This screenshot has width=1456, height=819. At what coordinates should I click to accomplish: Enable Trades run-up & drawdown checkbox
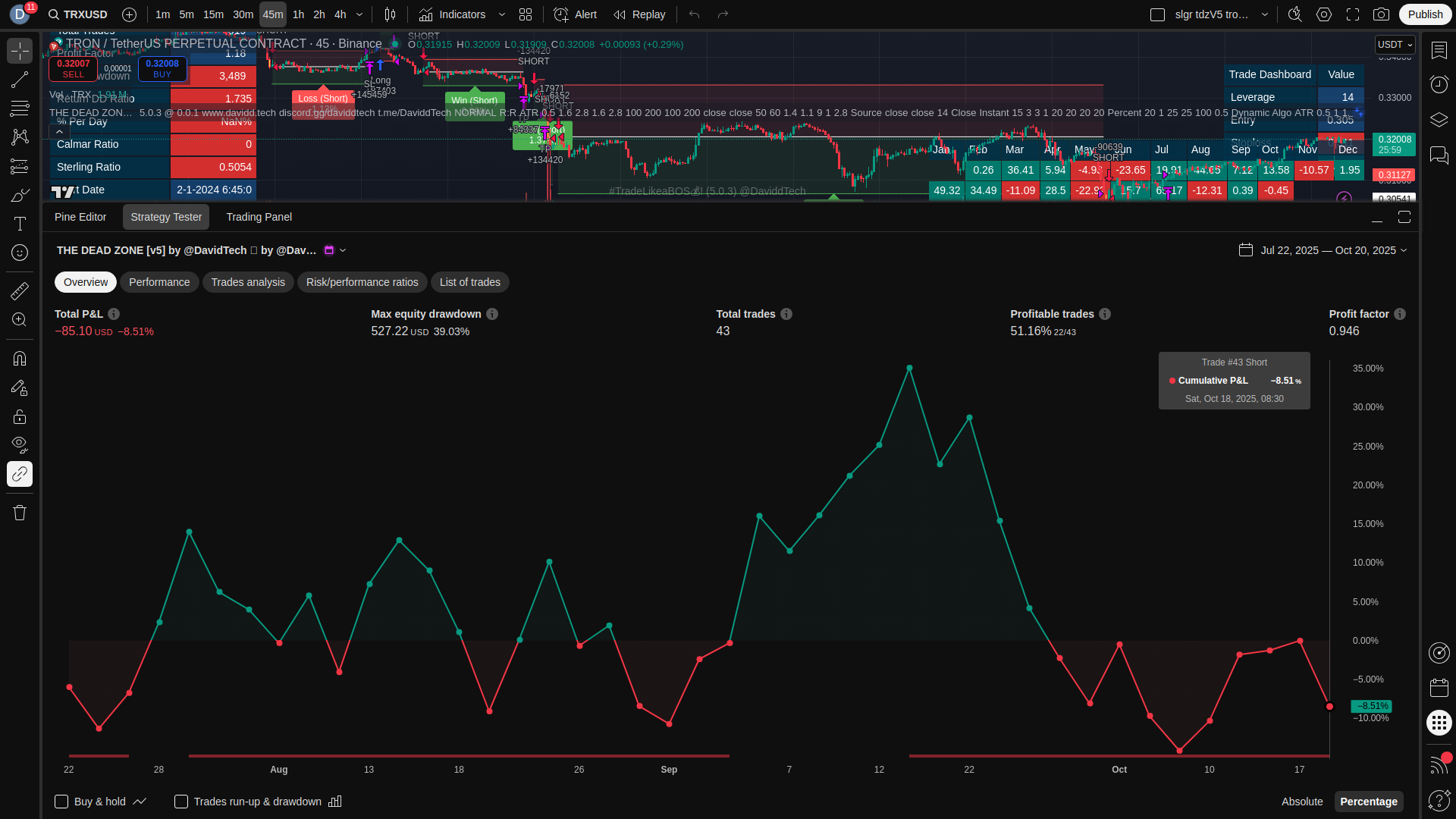(181, 802)
